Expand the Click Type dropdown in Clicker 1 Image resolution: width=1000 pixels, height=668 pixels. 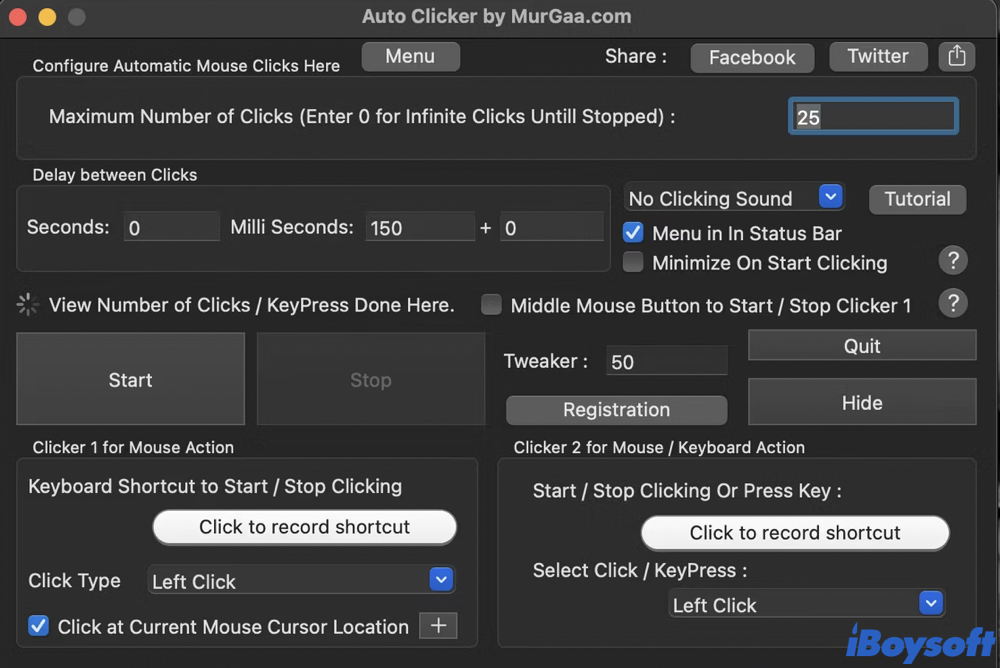tap(302, 580)
